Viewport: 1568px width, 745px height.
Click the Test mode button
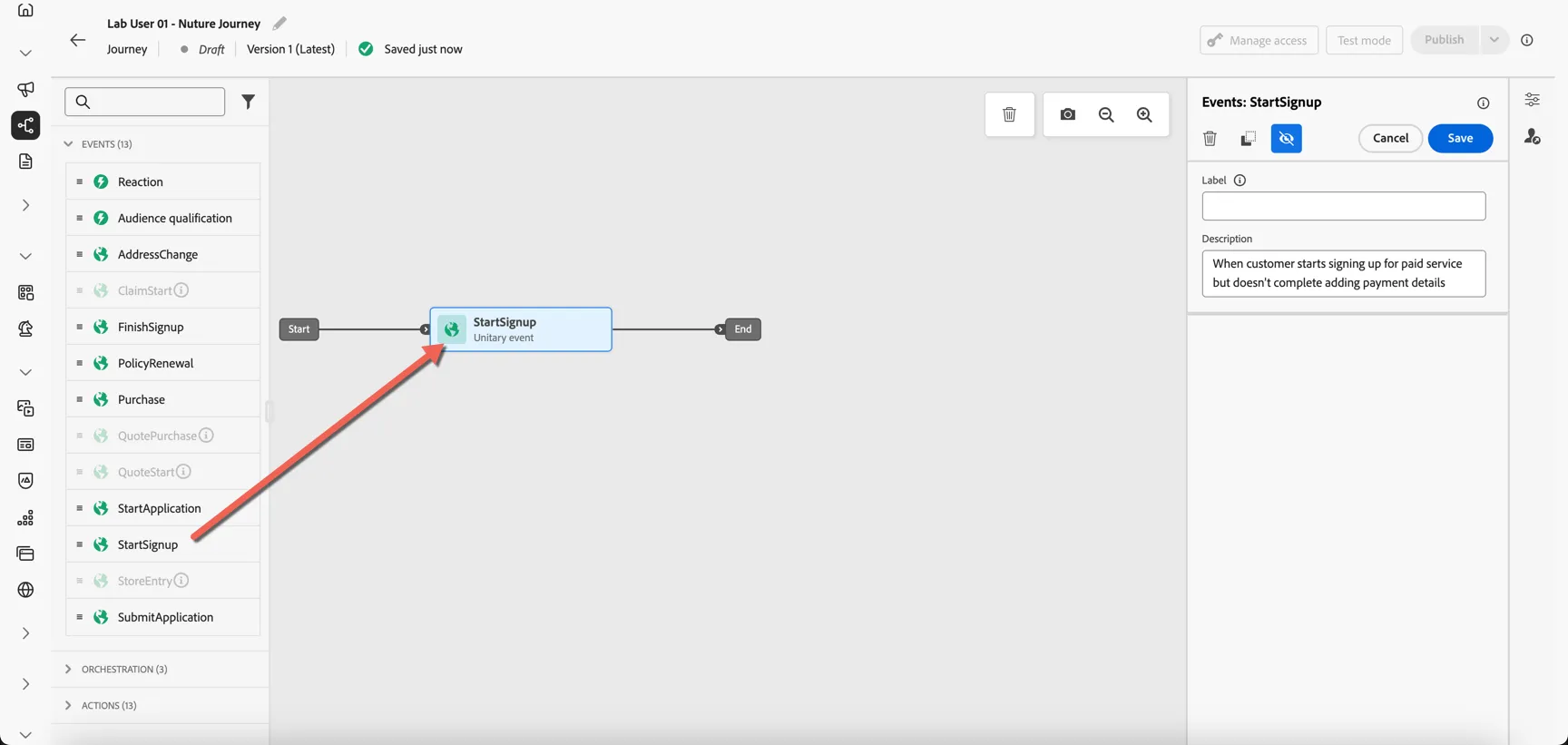click(1364, 40)
